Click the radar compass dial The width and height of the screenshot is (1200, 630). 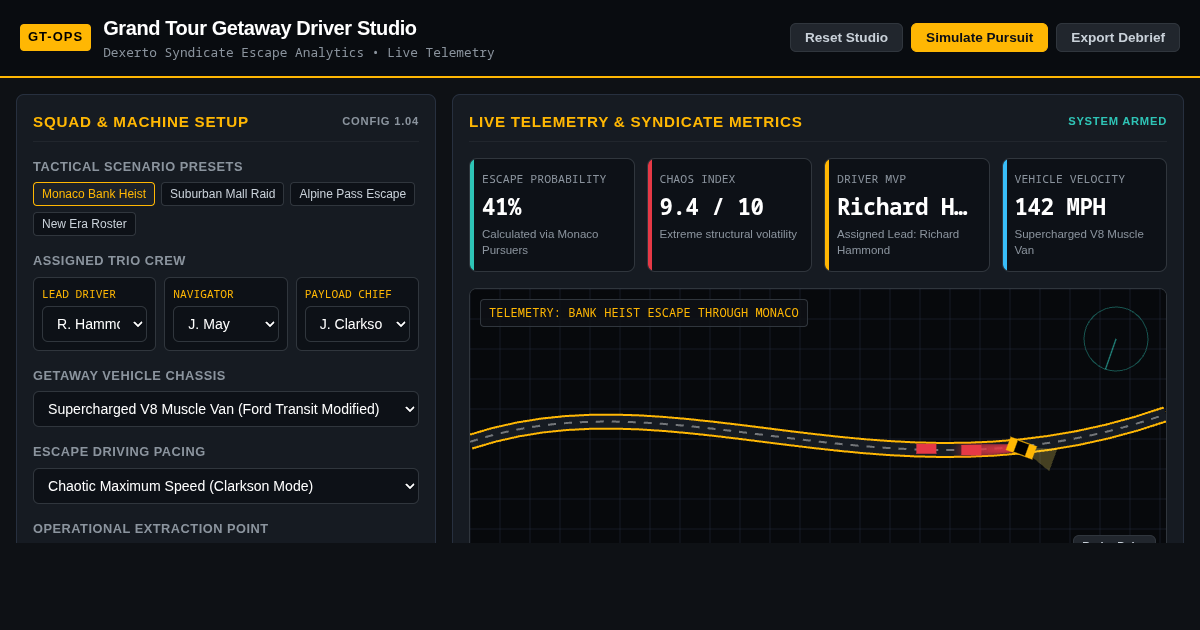pyautogui.click(x=1116, y=339)
